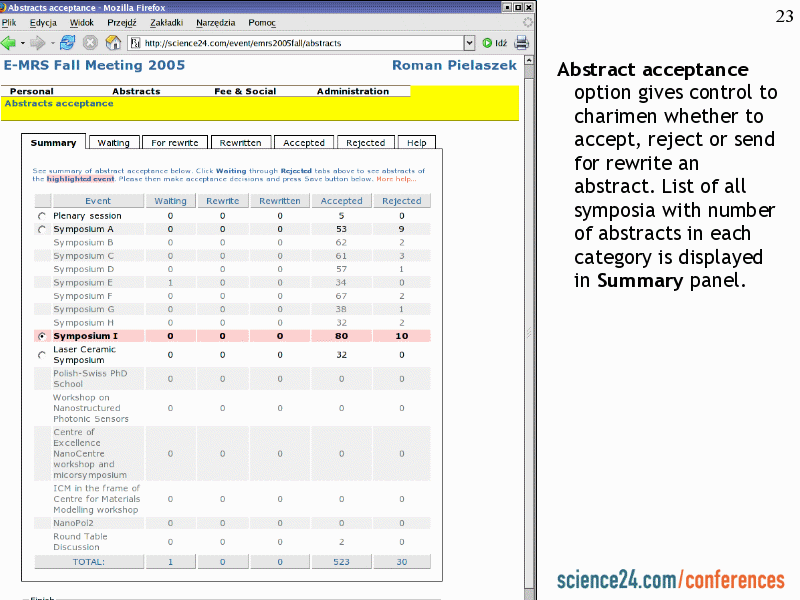This screenshot has width=800, height=600.
Task: Go to the Home page icon
Action: [x=113, y=43]
